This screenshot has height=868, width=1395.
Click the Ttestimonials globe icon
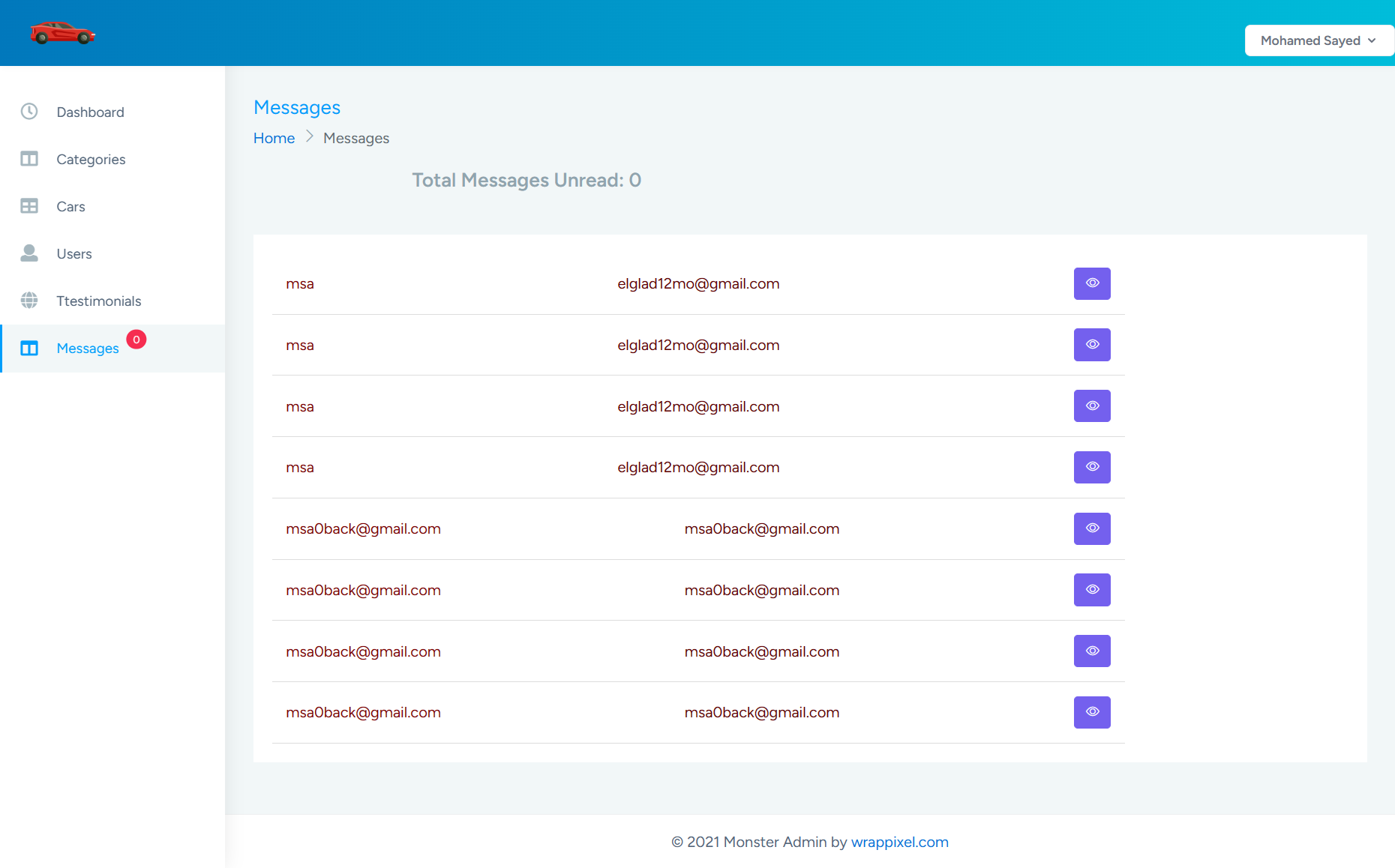[x=29, y=301]
